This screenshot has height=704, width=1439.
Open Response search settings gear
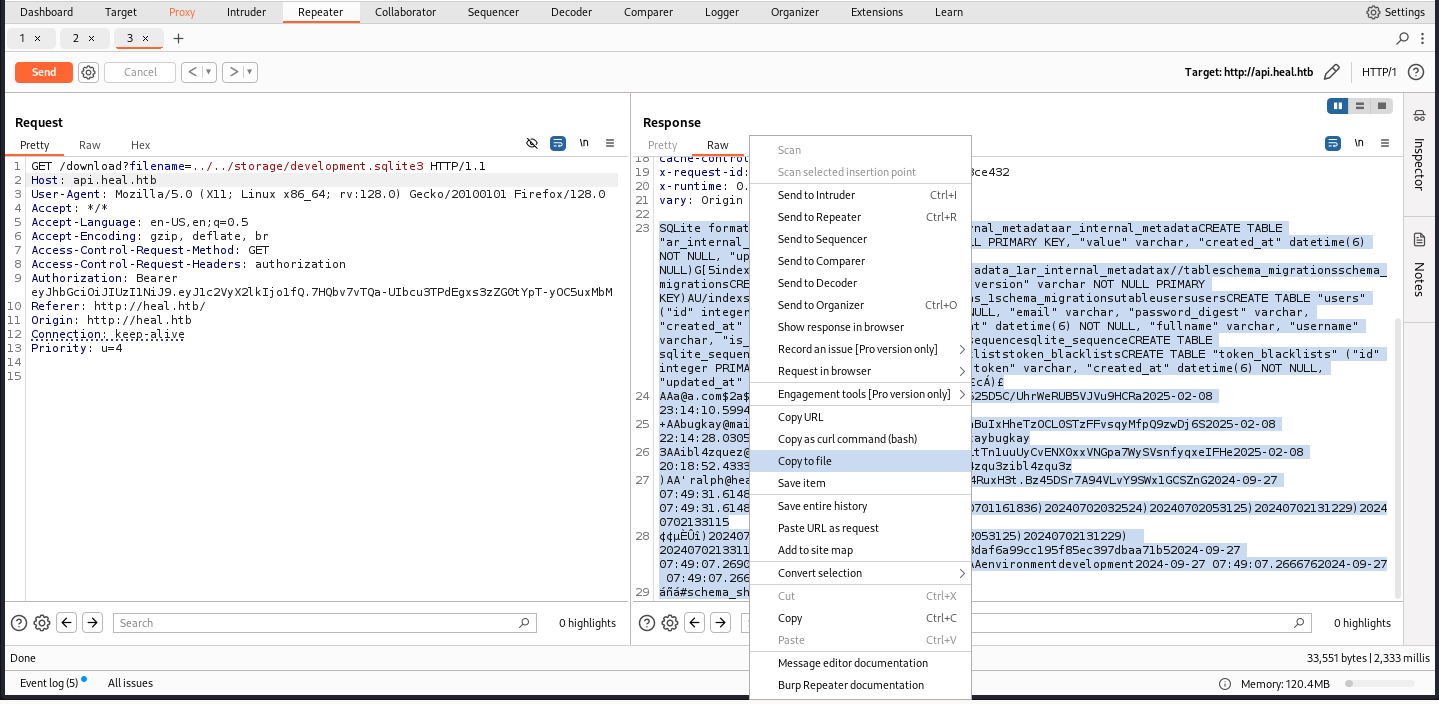[670, 623]
